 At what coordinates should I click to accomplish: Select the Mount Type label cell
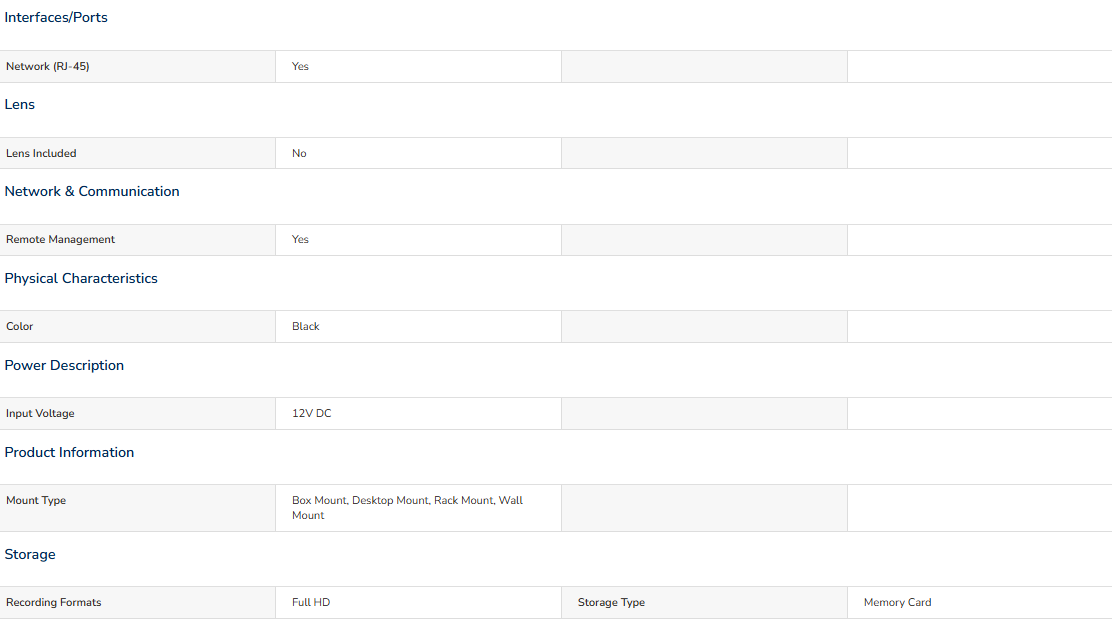pyautogui.click(x=138, y=508)
